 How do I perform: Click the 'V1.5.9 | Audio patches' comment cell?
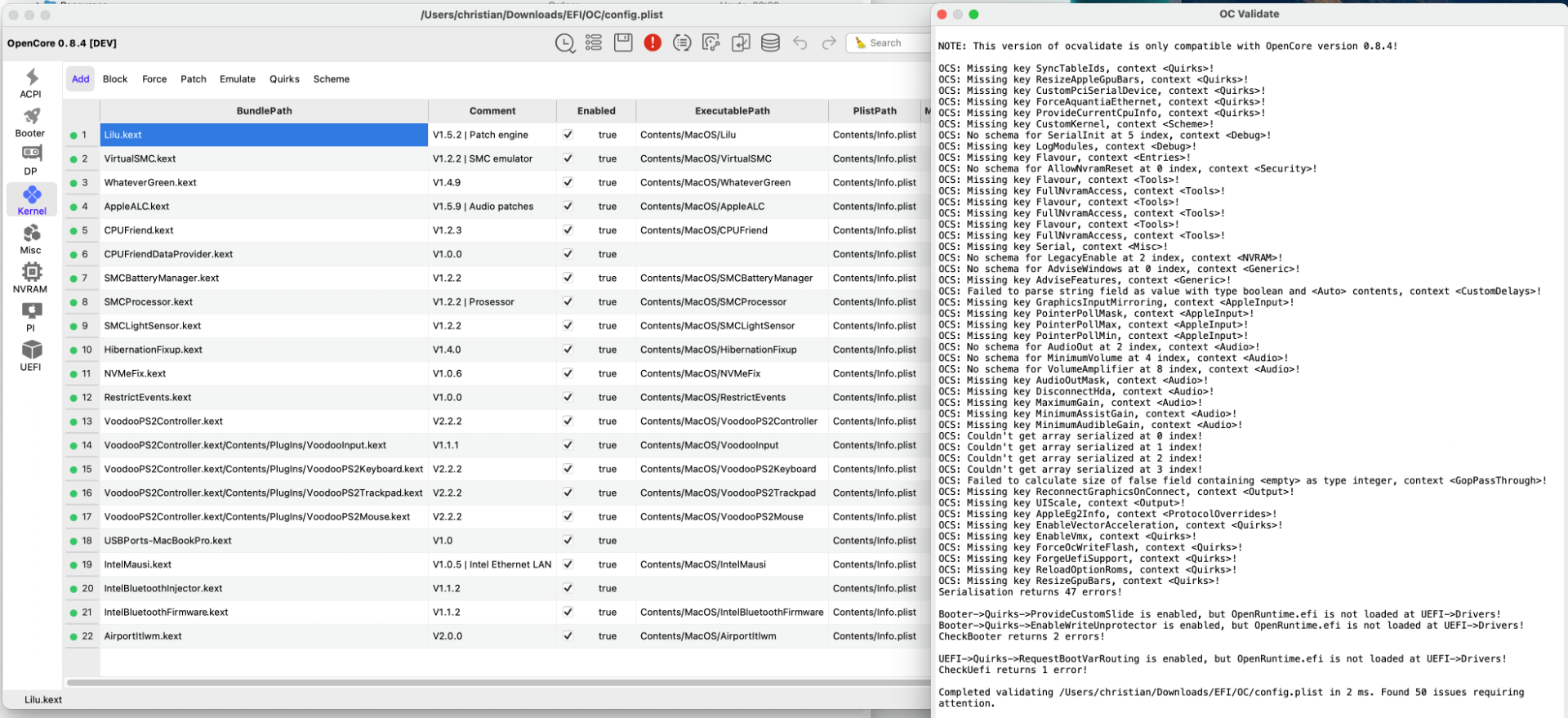[x=492, y=206]
